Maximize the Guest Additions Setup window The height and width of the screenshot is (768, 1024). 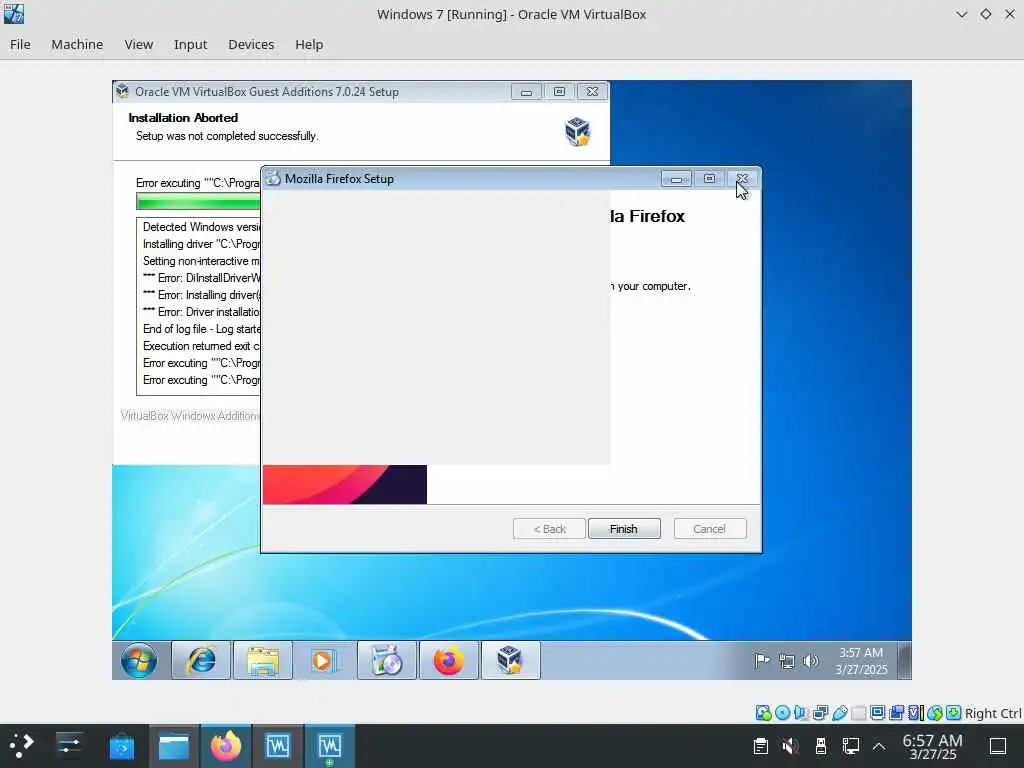(x=559, y=91)
